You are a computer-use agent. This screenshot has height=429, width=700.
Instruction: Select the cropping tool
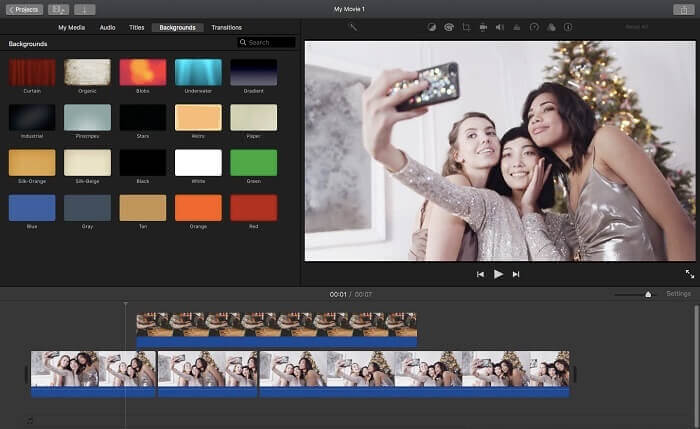click(x=465, y=27)
